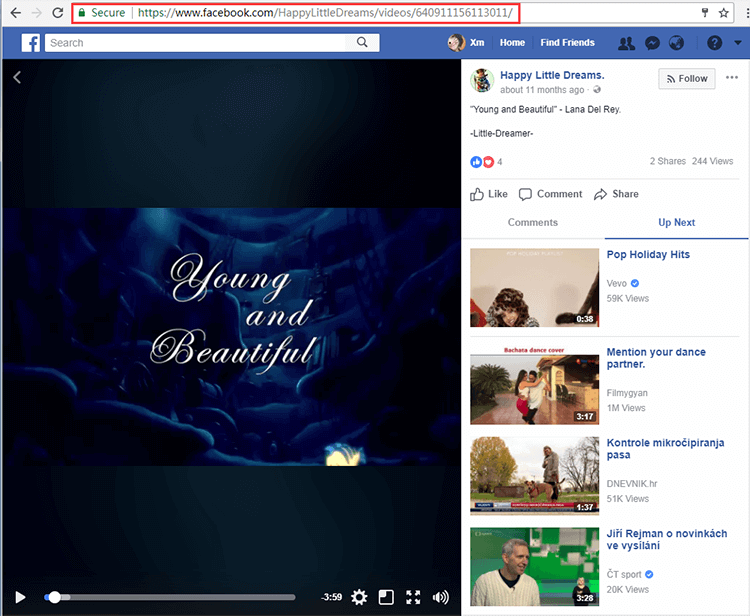
Task: Open Find Friends in top bar
Action: tap(567, 43)
